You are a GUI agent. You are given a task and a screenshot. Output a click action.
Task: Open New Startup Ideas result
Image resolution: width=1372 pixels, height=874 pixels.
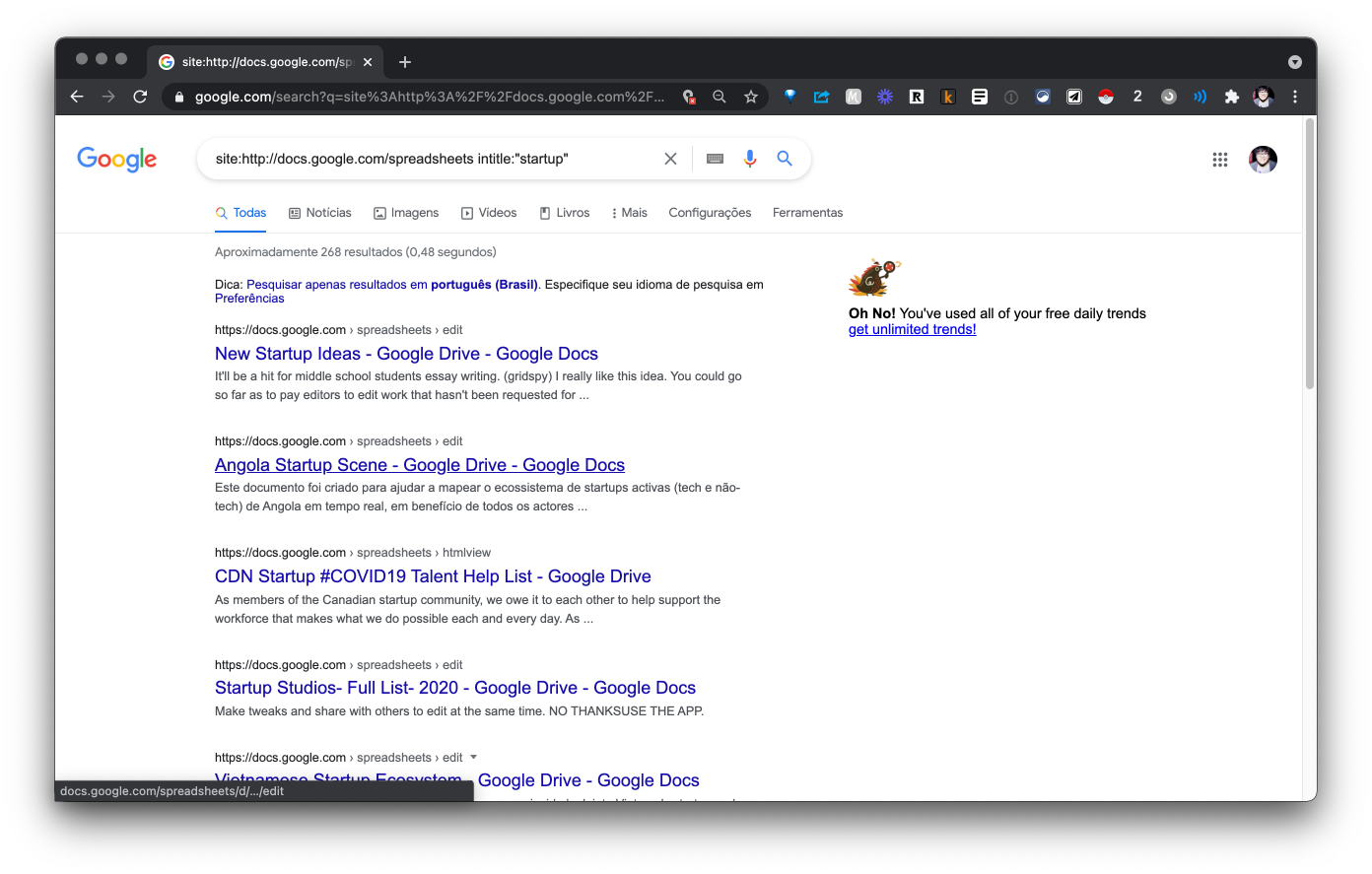tap(406, 354)
